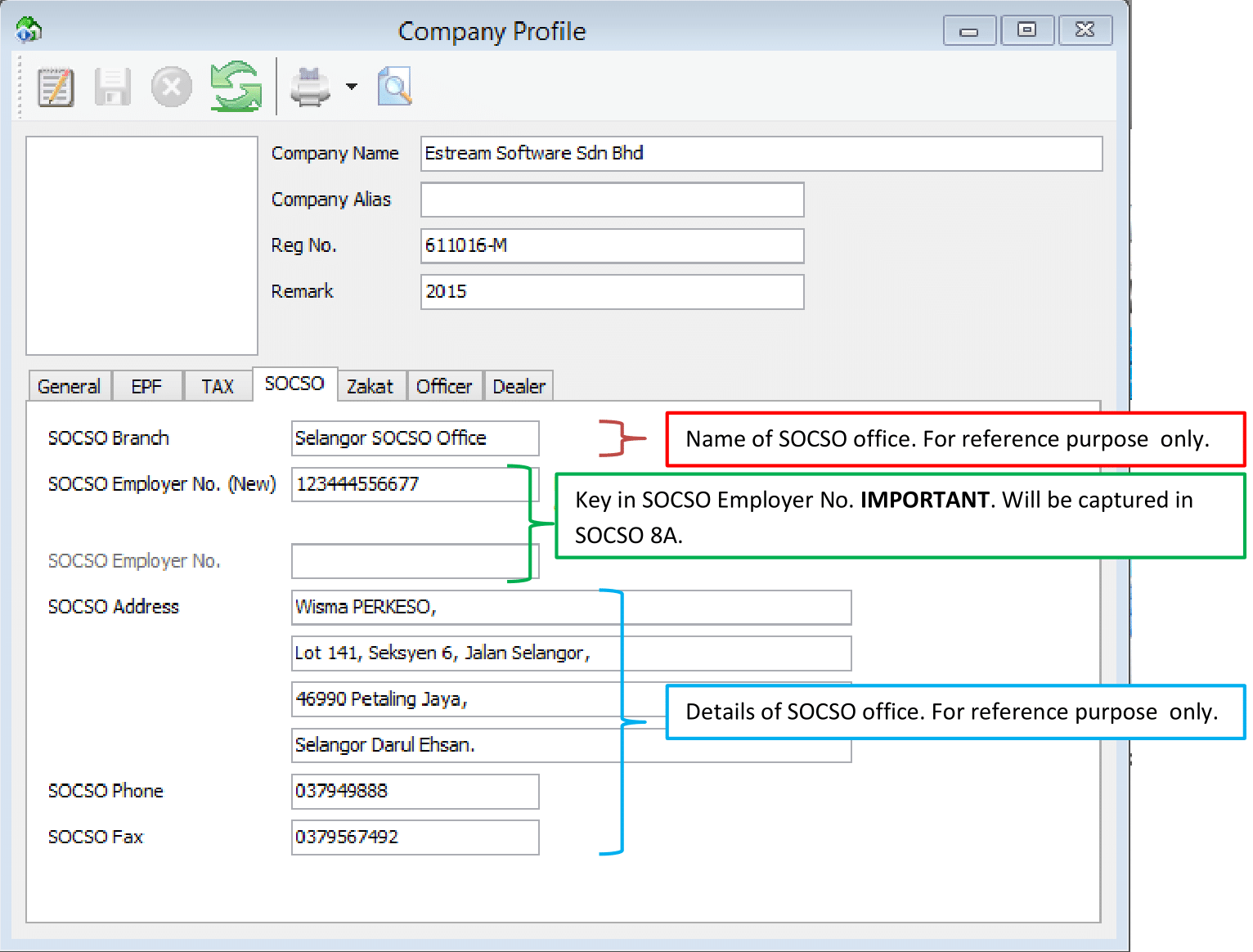Viewport: 1253px width, 952px height.
Task: Click the SOCSO Phone number field
Action: point(415,791)
